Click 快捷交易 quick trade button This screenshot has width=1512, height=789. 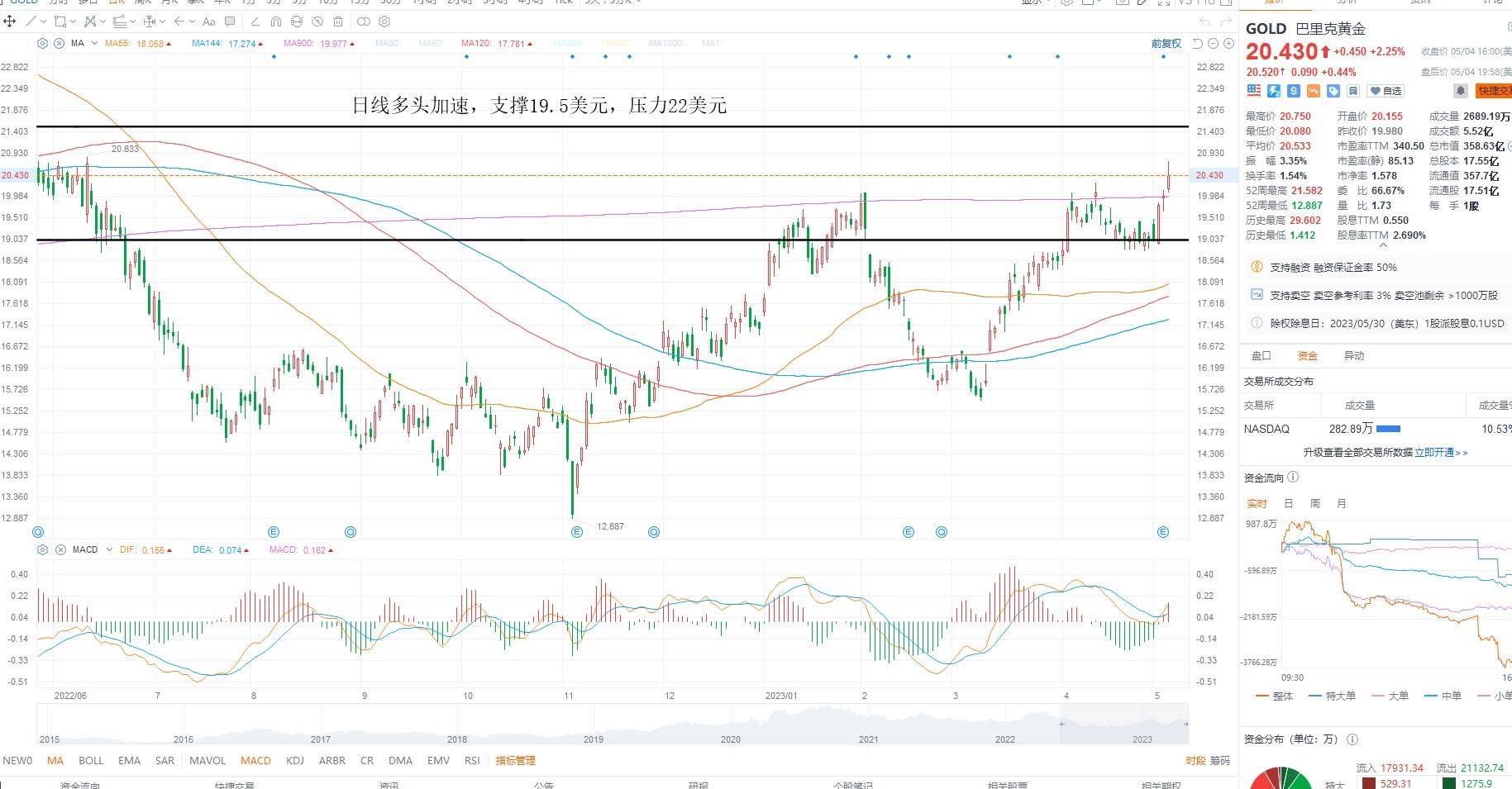[1495, 91]
